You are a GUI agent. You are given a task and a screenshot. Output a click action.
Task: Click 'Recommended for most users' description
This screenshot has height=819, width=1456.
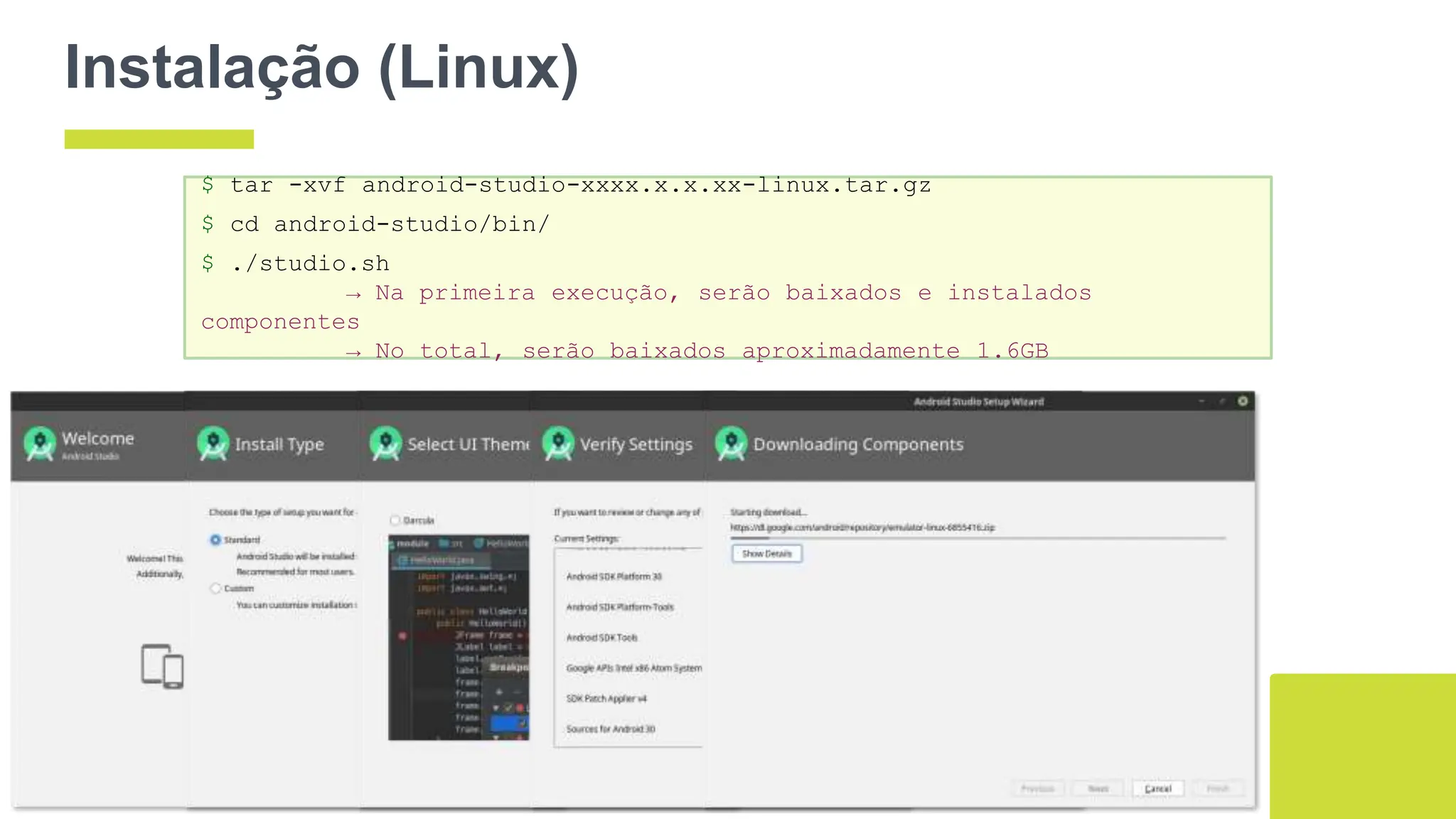[x=295, y=572]
